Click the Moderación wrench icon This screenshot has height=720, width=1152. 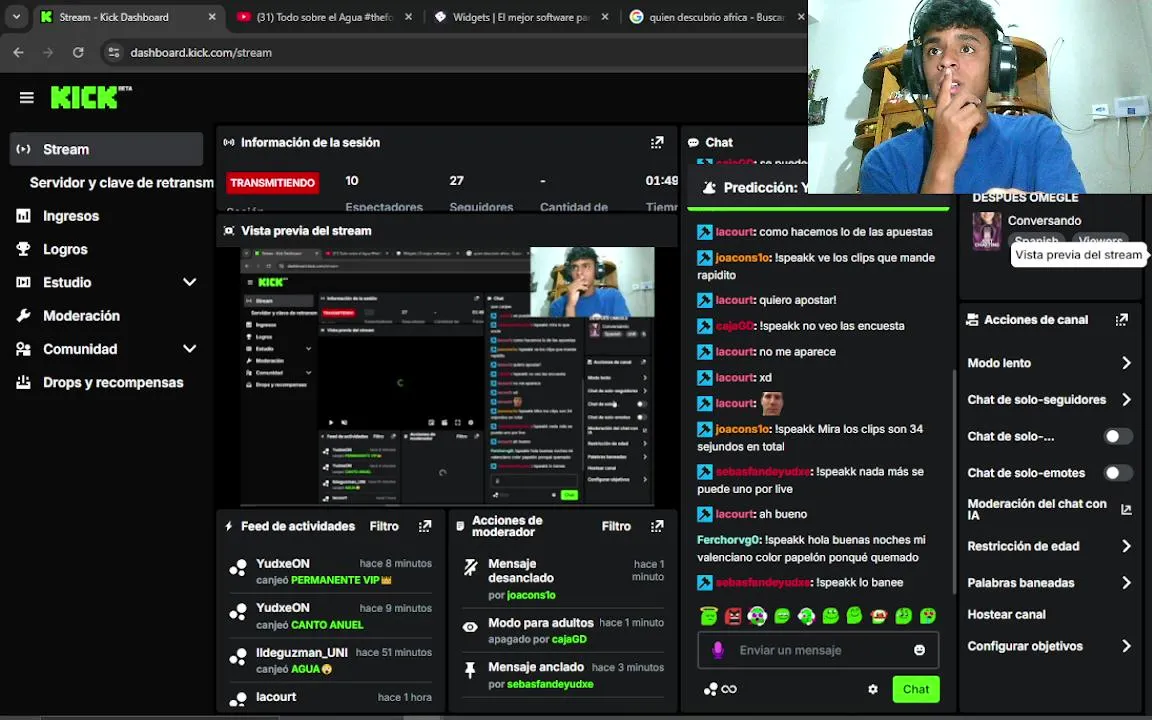pos(24,316)
